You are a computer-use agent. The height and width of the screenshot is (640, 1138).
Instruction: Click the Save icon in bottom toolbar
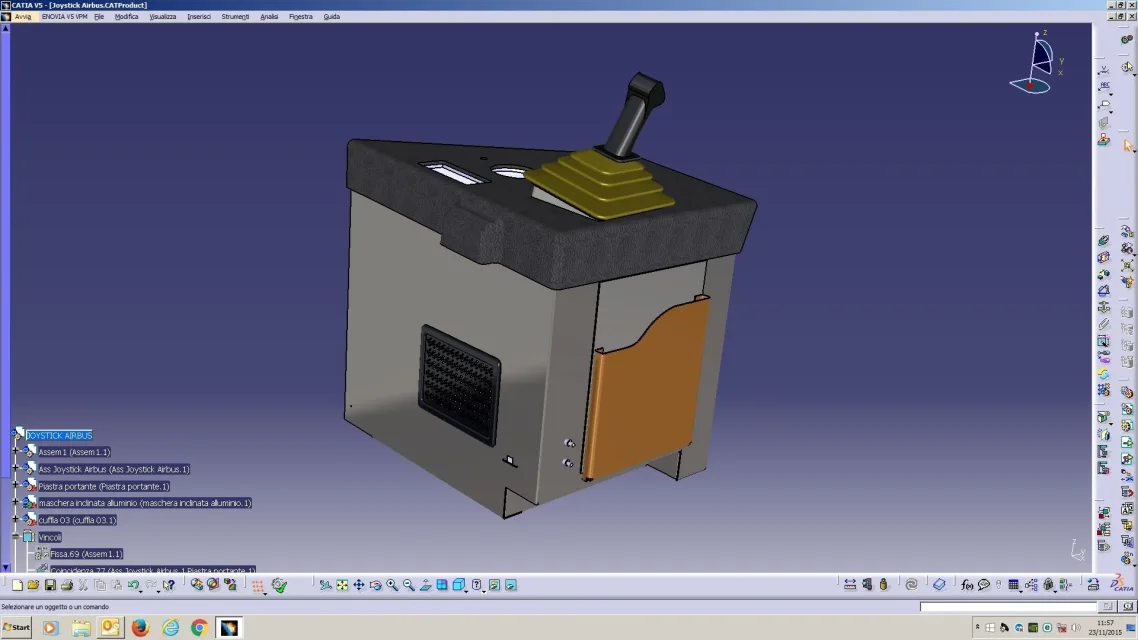click(50, 585)
